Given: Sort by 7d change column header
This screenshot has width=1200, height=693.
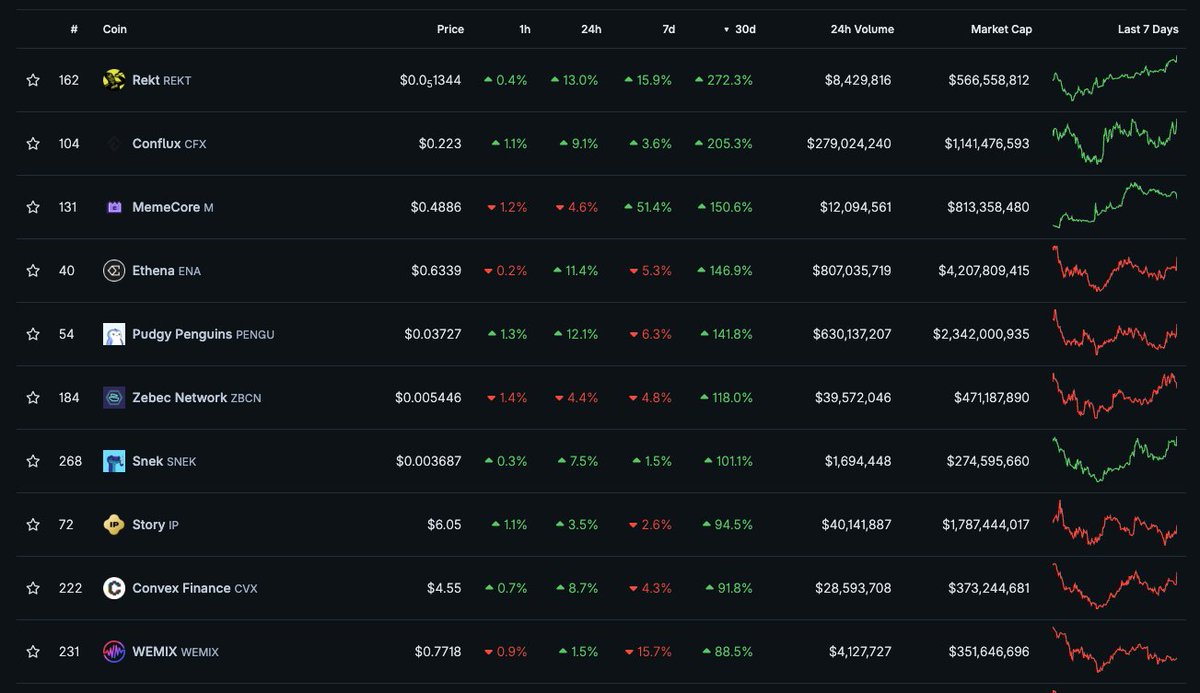Looking at the screenshot, I should (x=669, y=29).
